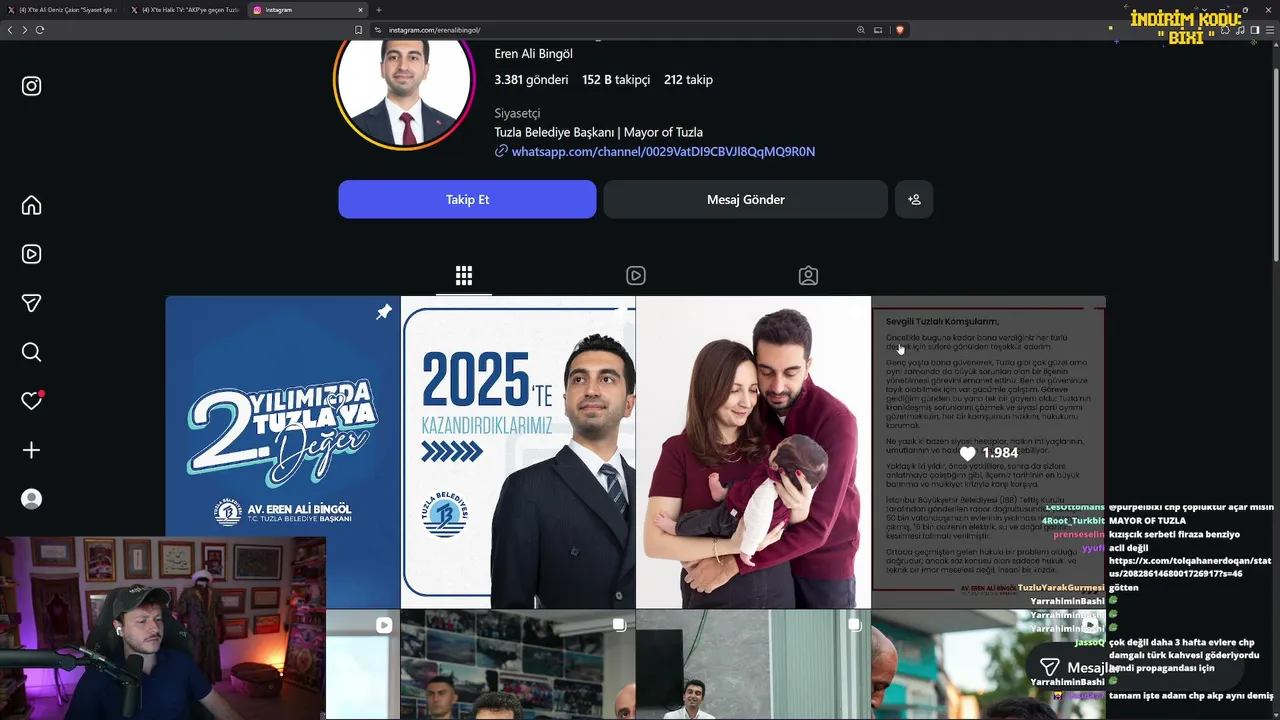Click the 152 B takipçi followers count

tap(616, 80)
